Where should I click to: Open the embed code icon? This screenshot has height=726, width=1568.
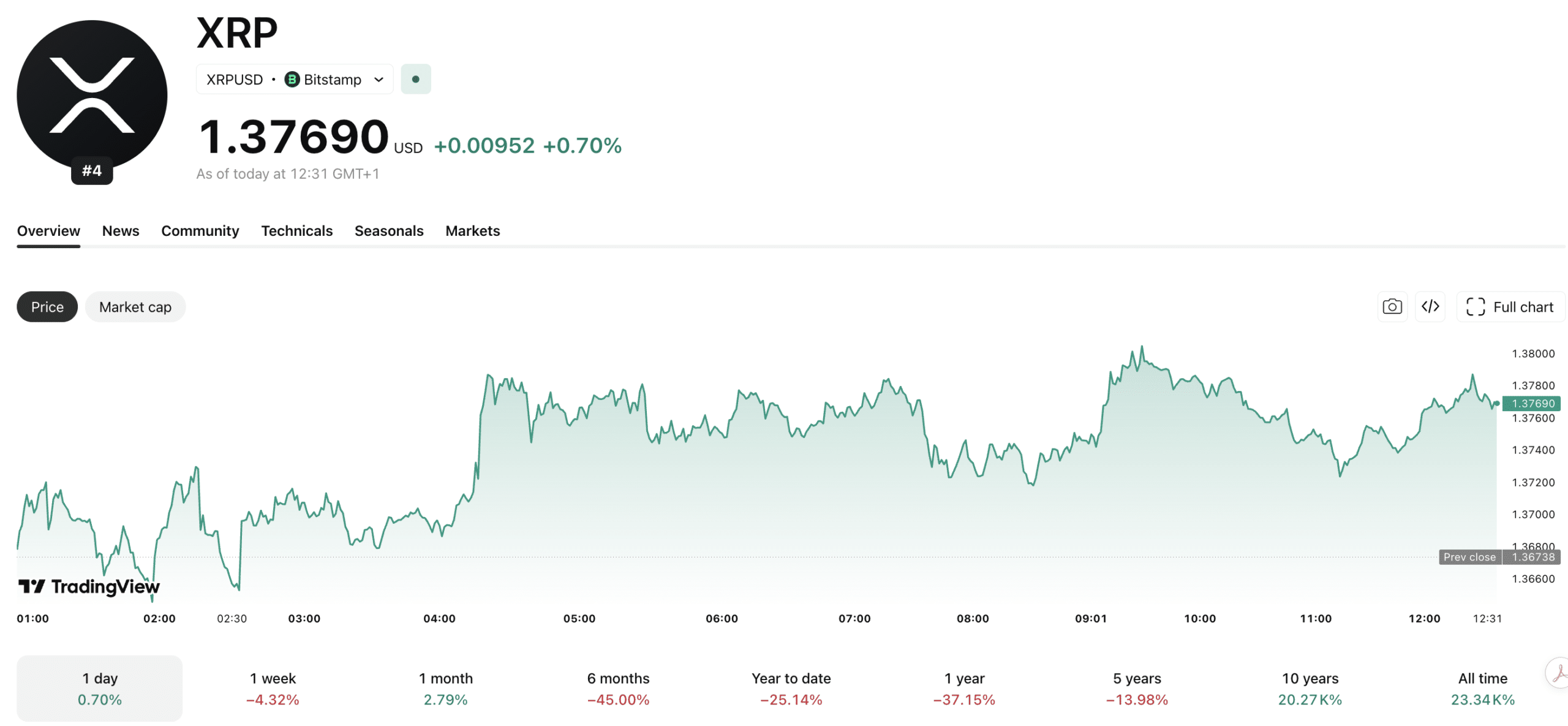1430,306
